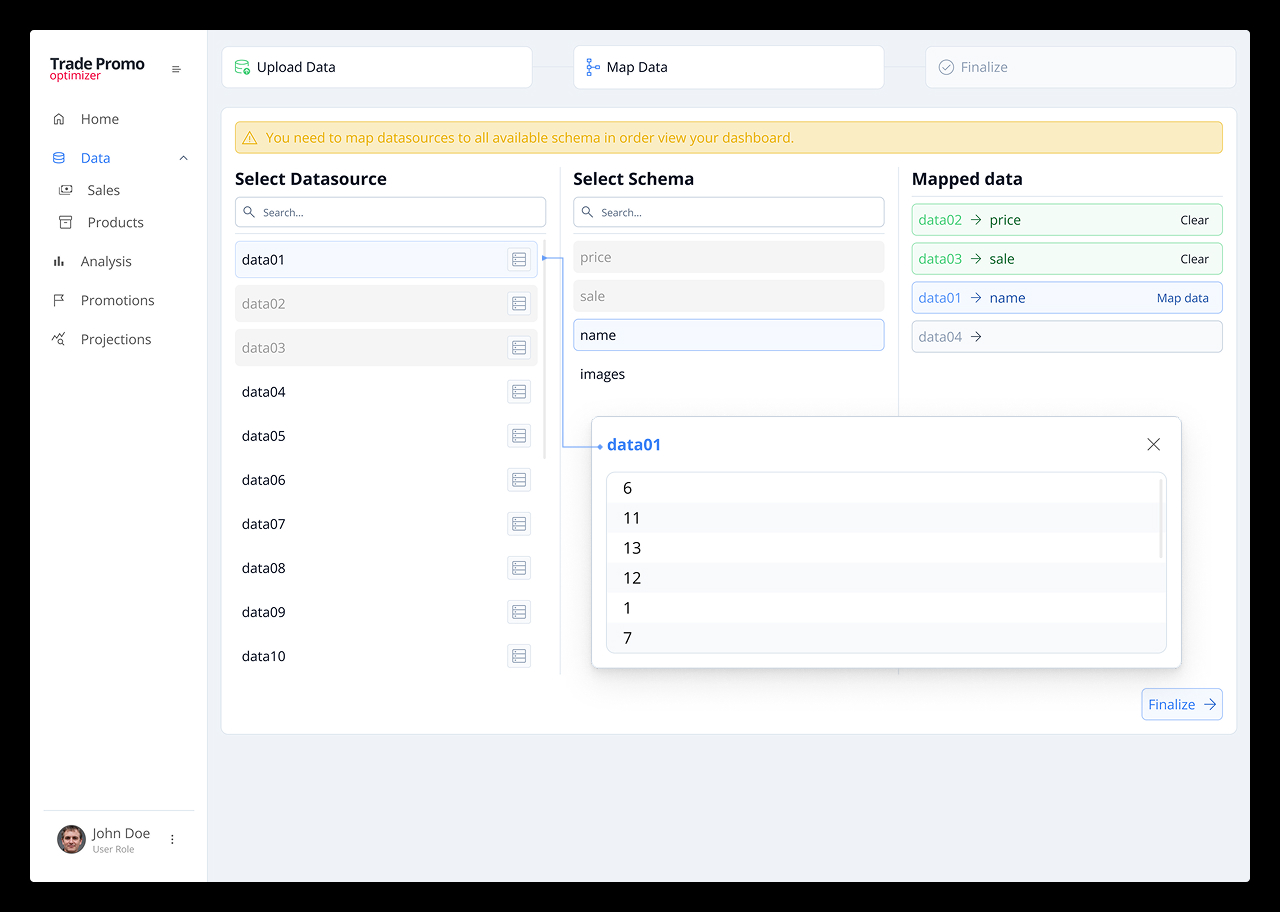Click the green database icon in Upload Data step
Screen dimensions: 1280x912
coord(241,66)
